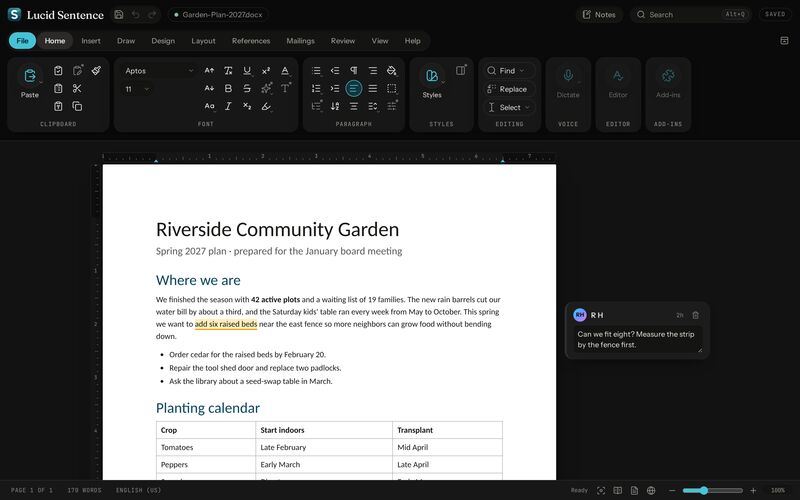Viewport: 800px width, 500px height.
Task: Open the Styles pane icon
Action: 460,70
